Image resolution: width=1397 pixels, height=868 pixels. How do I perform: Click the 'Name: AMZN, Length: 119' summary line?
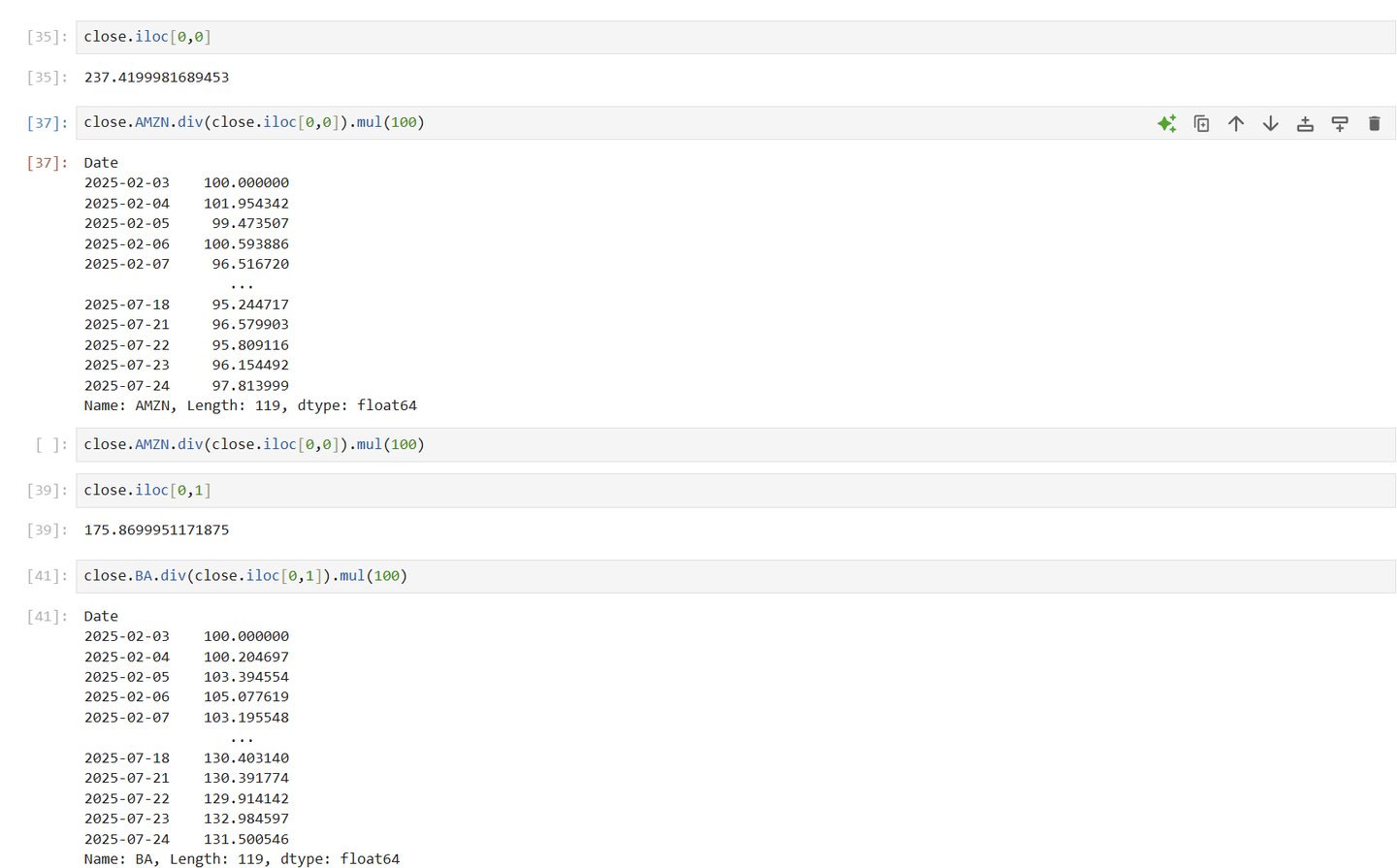(250, 406)
